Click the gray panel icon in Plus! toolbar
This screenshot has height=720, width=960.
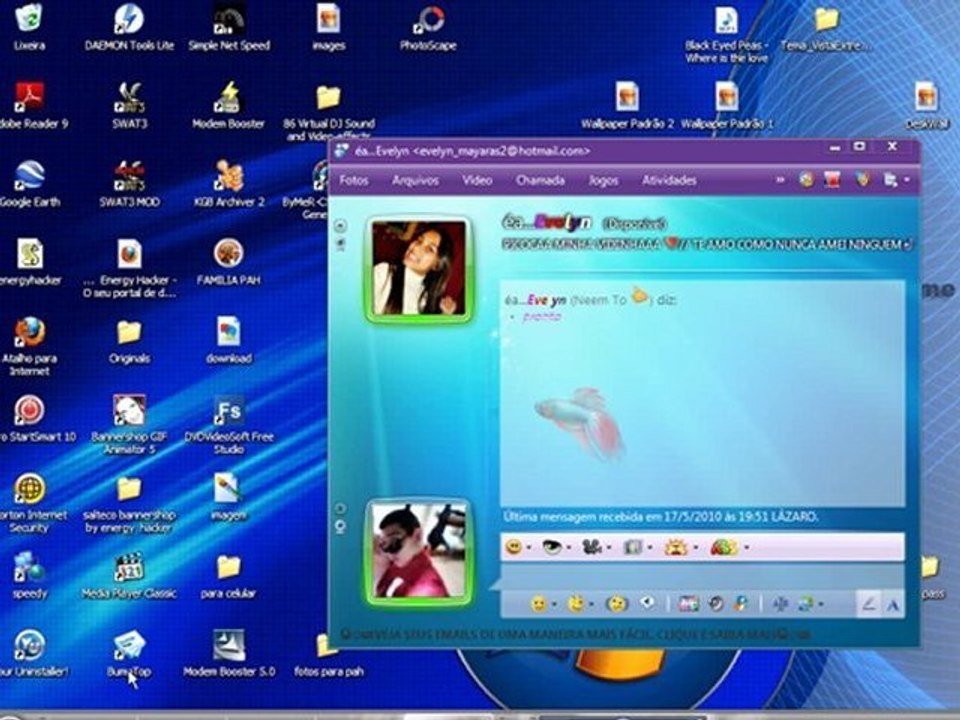tap(632, 547)
